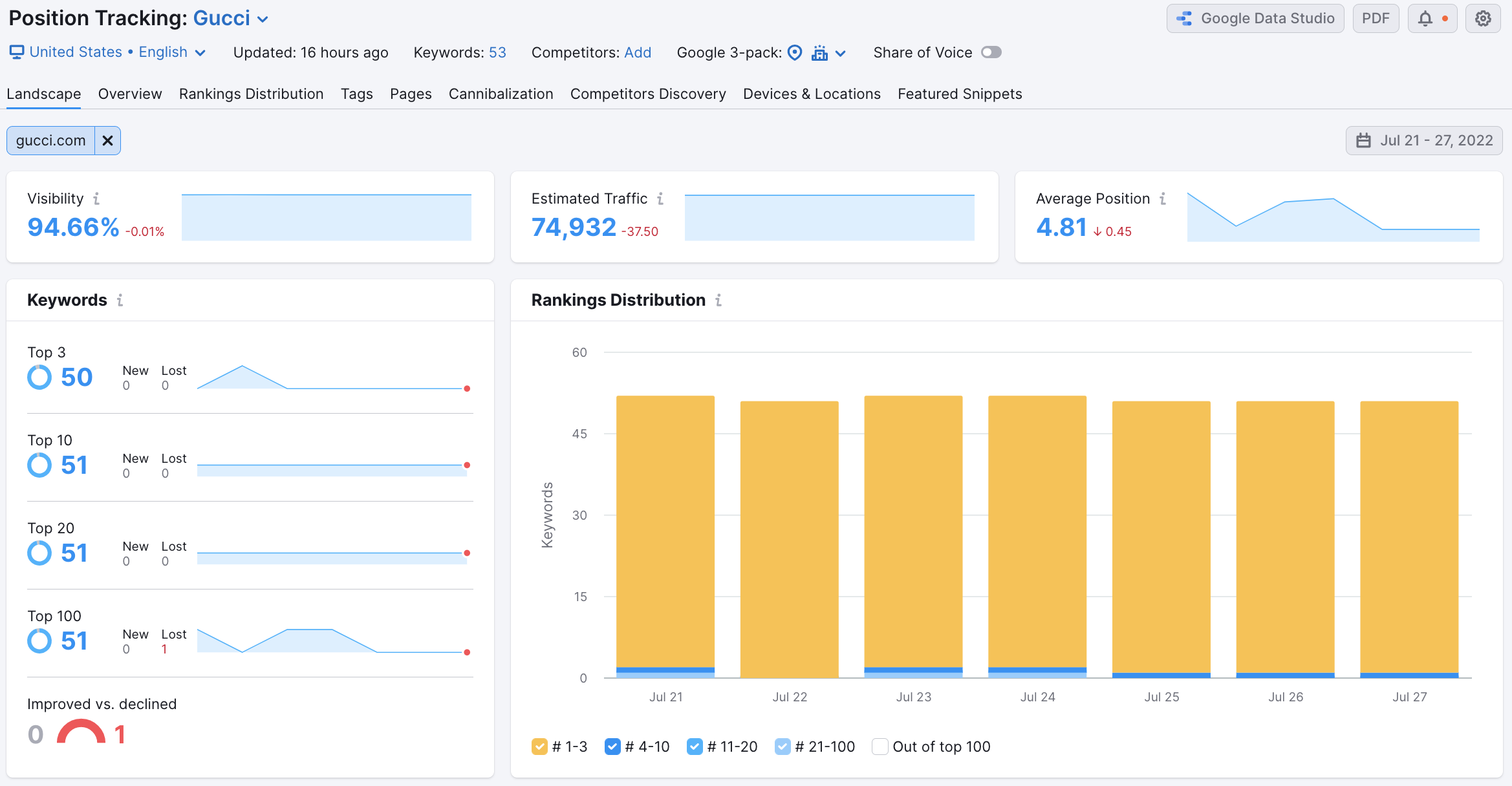Uncheck the # 1-3 legend checkbox

tap(539, 747)
